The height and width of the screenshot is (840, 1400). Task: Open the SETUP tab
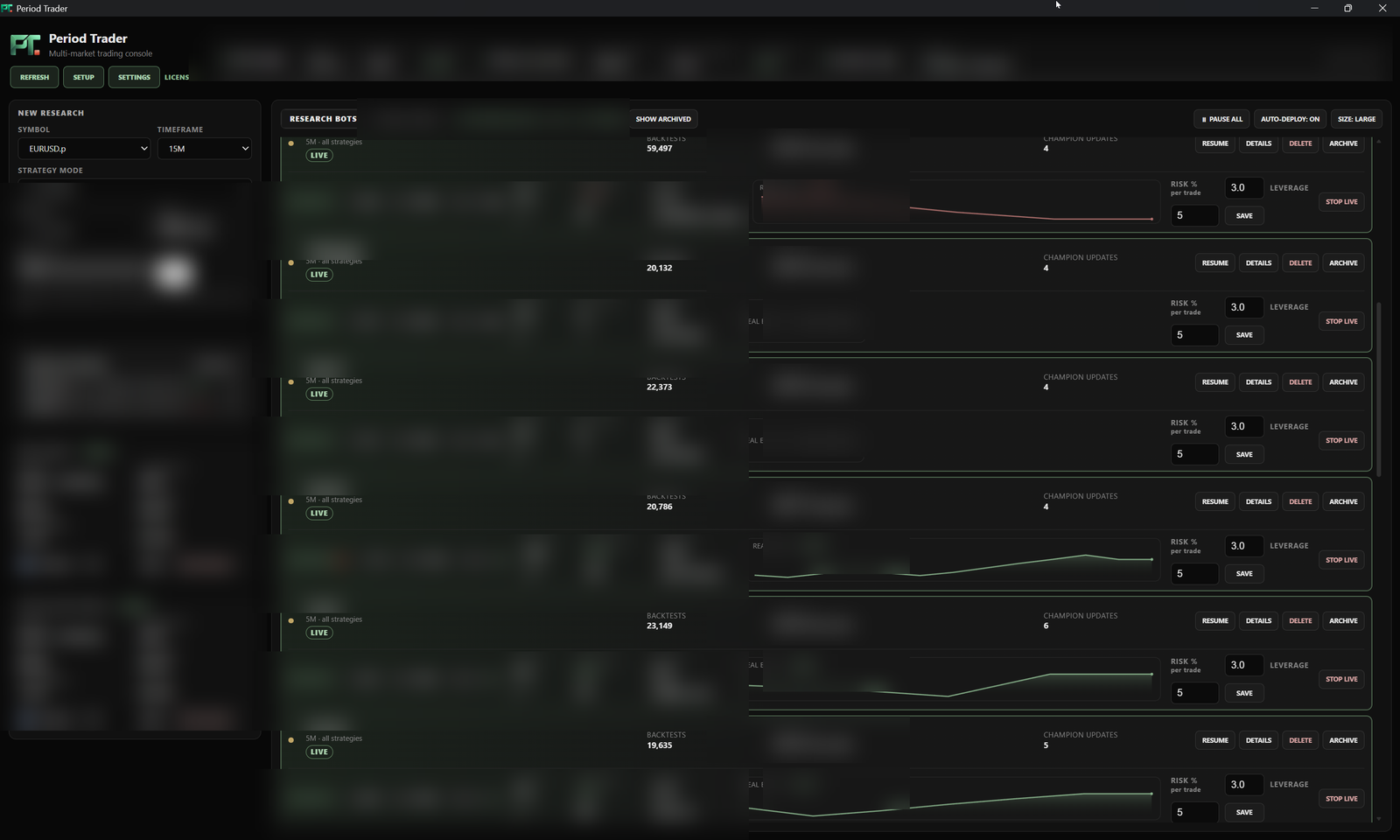[x=84, y=77]
